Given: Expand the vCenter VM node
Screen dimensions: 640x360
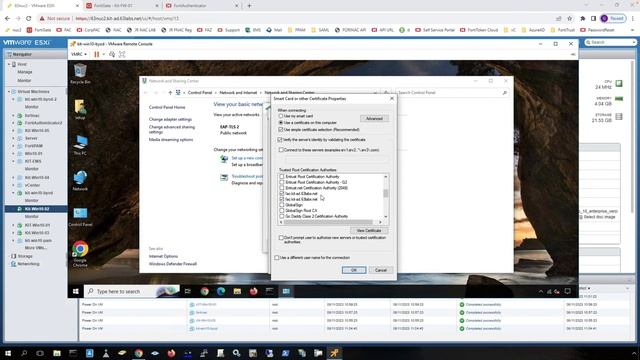Looking at the screenshot, I should coord(13,185).
